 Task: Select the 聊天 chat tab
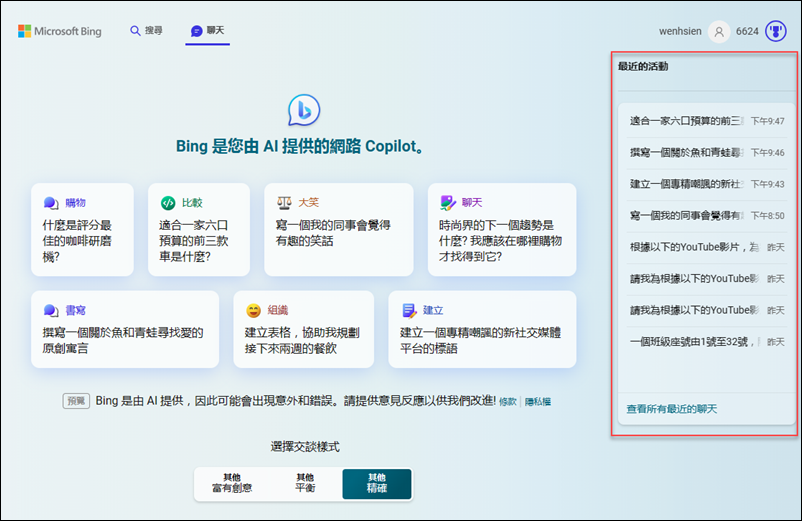(207, 31)
